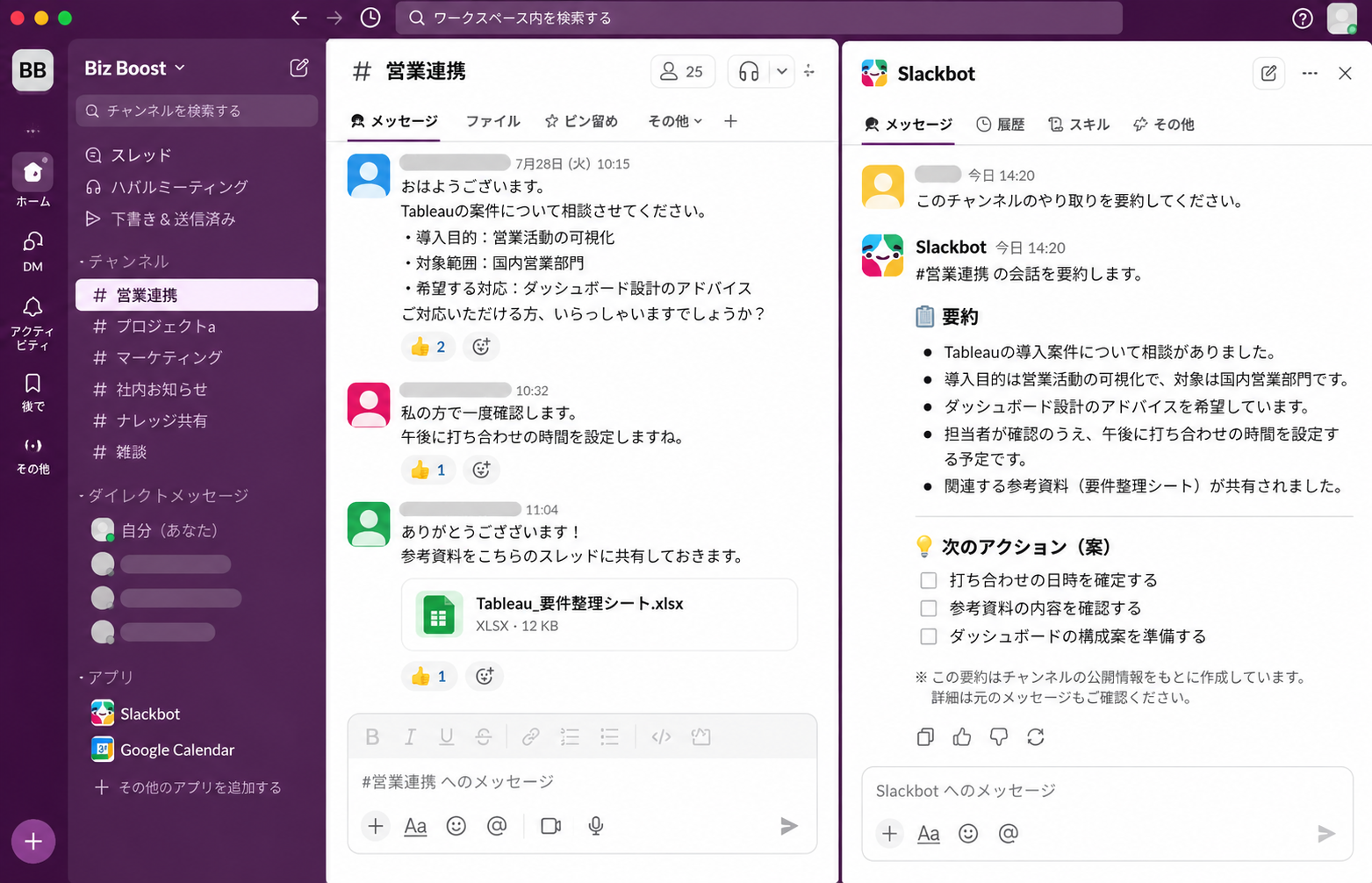The image size is (1372, 883).
Task: Toggle thumbs-up reaction with count 2
Action: [428, 347]
